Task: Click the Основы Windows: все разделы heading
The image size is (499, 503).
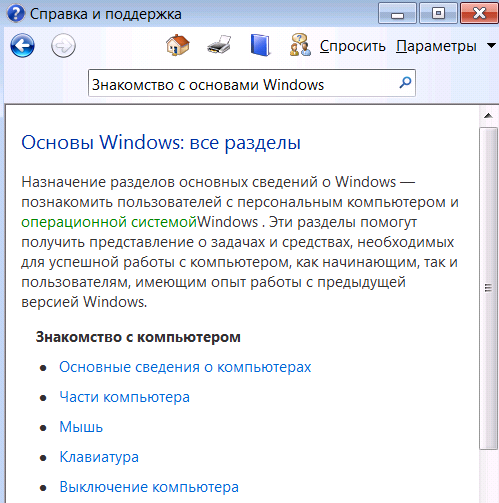Action: click(x=161, y=143)
